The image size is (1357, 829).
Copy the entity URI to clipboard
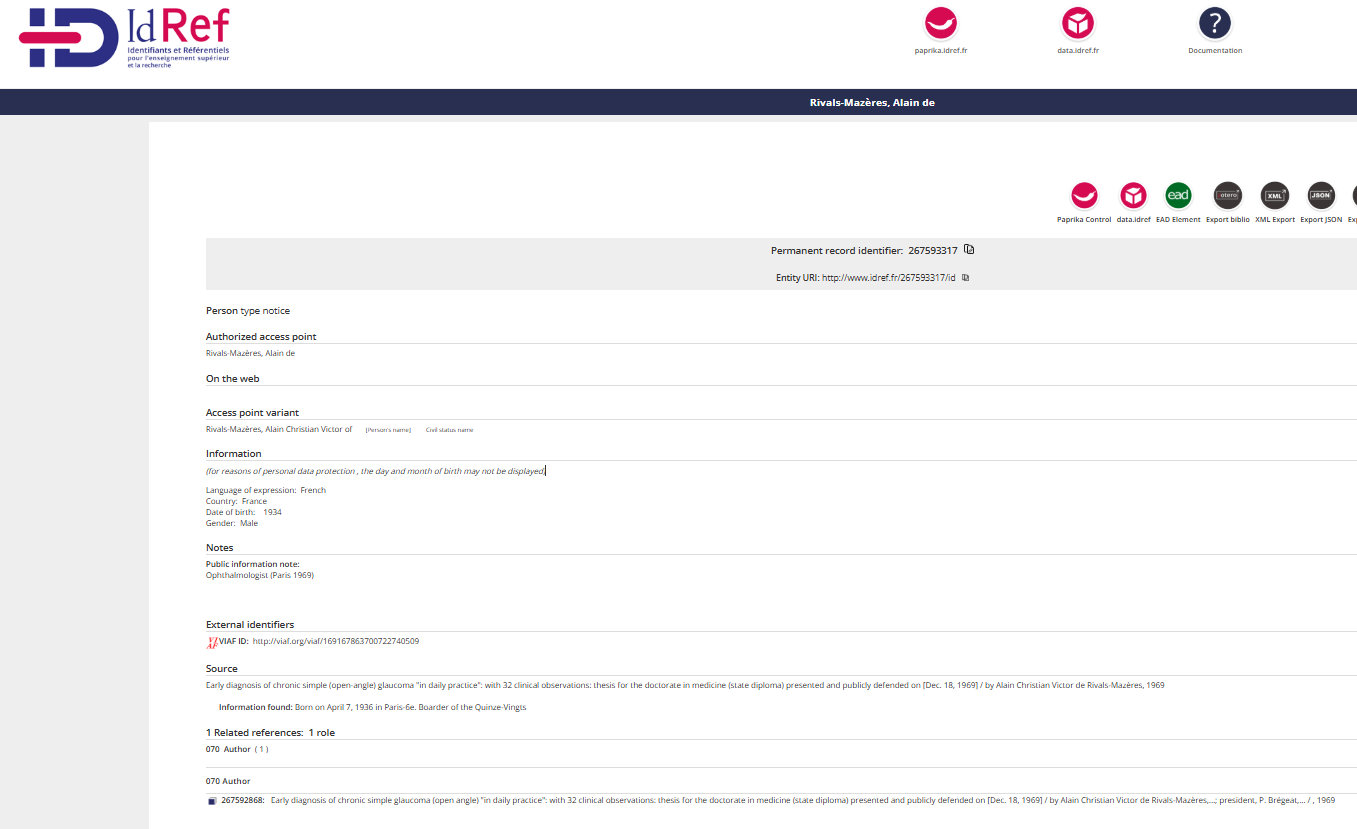[x=965, y=278]
